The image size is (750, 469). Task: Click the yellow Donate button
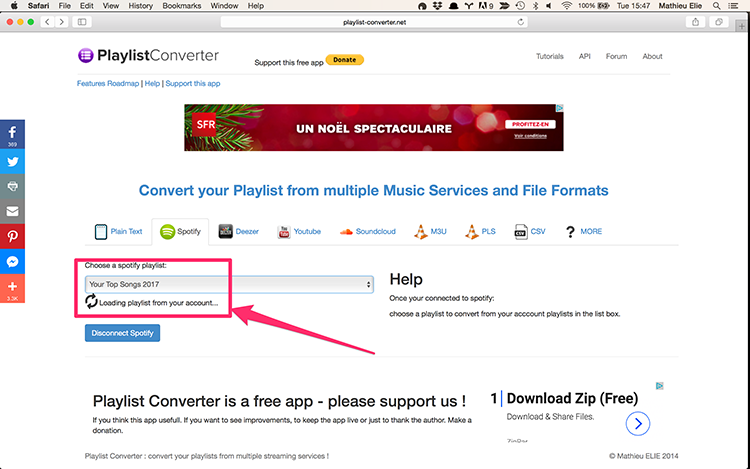[344, 60]
